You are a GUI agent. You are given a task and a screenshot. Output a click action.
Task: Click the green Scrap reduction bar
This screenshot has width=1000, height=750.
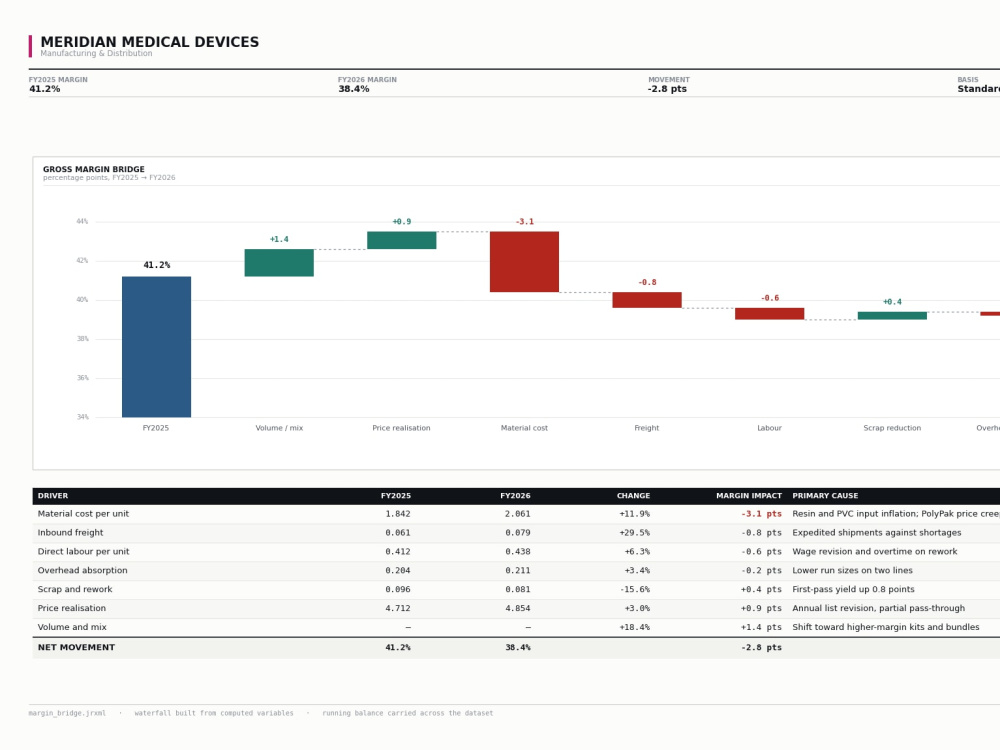[892, 316]
